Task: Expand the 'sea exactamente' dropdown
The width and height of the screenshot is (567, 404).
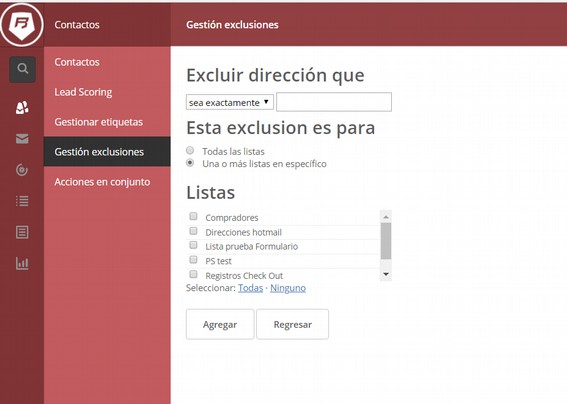Action: point(230,102)
